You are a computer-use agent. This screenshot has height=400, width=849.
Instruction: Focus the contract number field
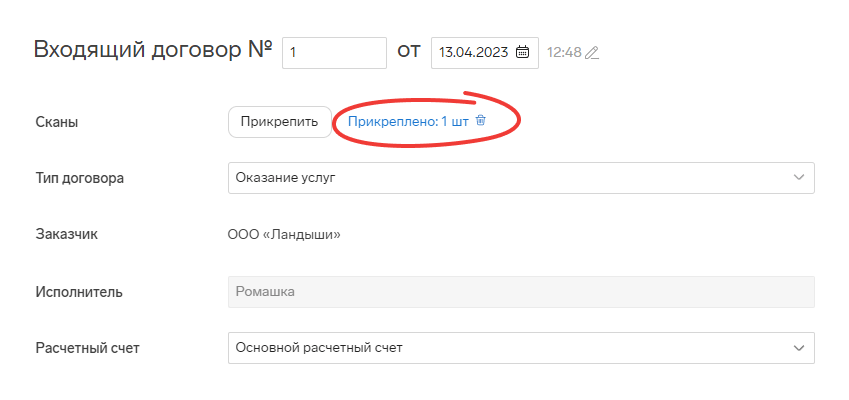pos(335,53)
